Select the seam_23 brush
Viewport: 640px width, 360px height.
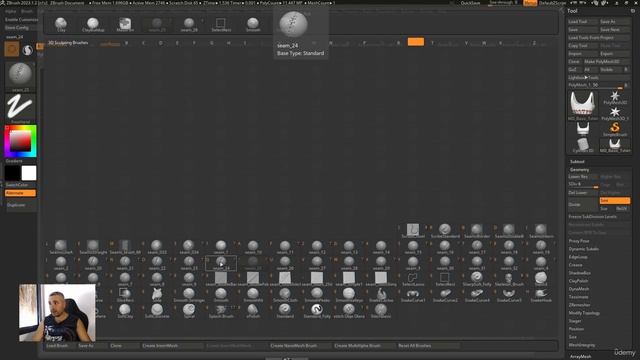(x=189, y=263)
